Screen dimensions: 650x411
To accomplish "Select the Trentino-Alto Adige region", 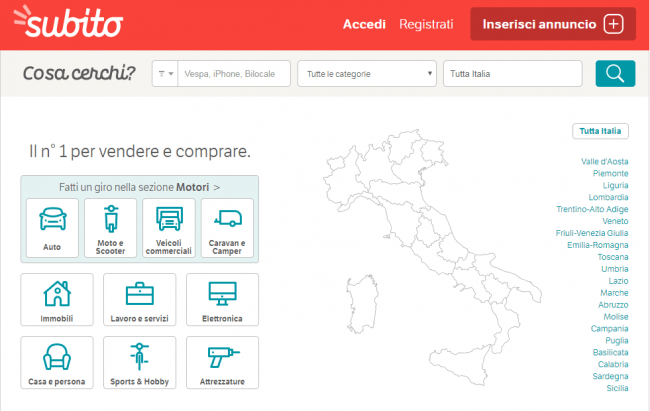I will (592, 209).
